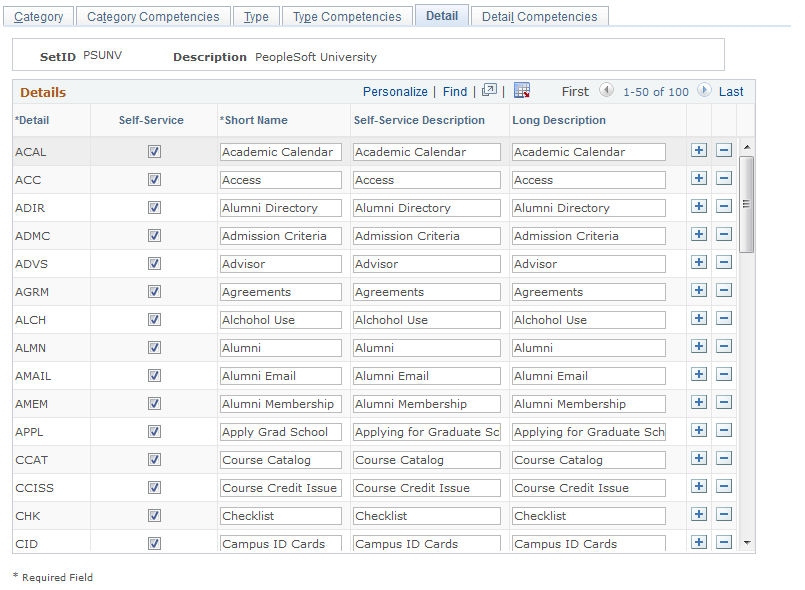Sort by Self-Service Description column header
This screenshot has height=590, width=805.
point(419,120)
